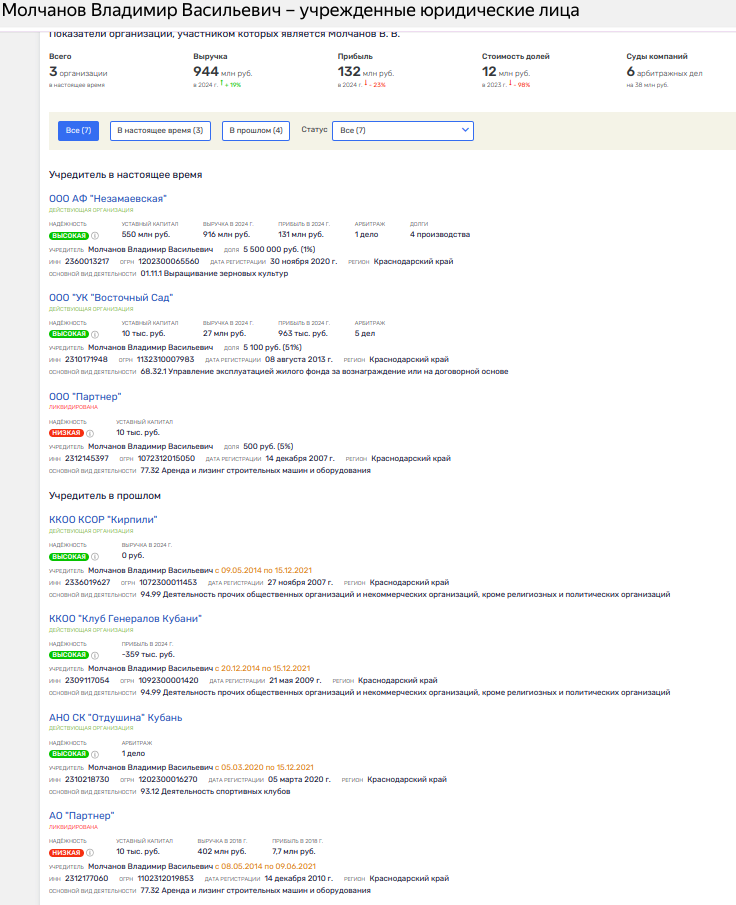This screenshot has width=736, height=905.
Task: Click ИНН 2360013217 value
Action: 87,261
